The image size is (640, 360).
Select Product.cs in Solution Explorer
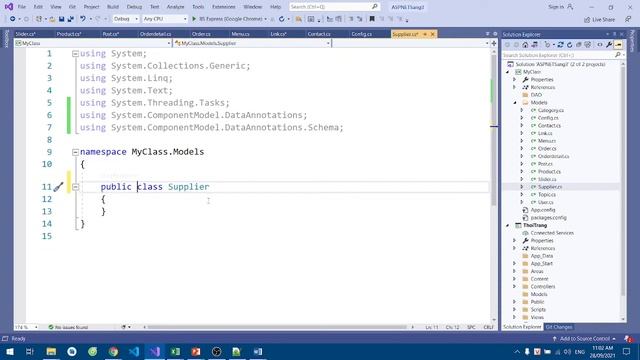coord(549,171)
